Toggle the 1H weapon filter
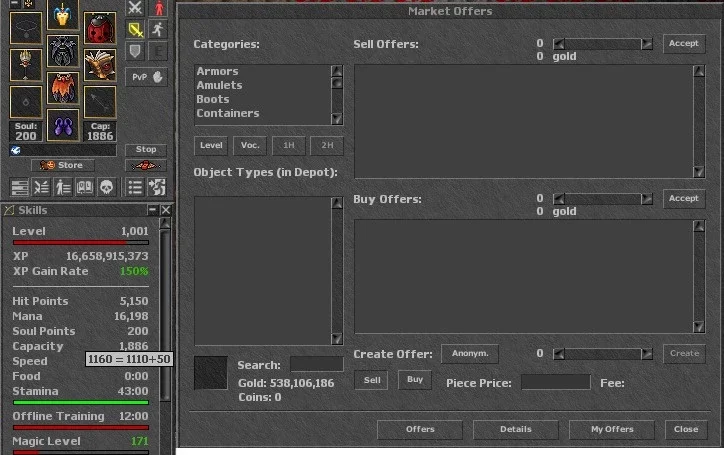 pos(289,146)
